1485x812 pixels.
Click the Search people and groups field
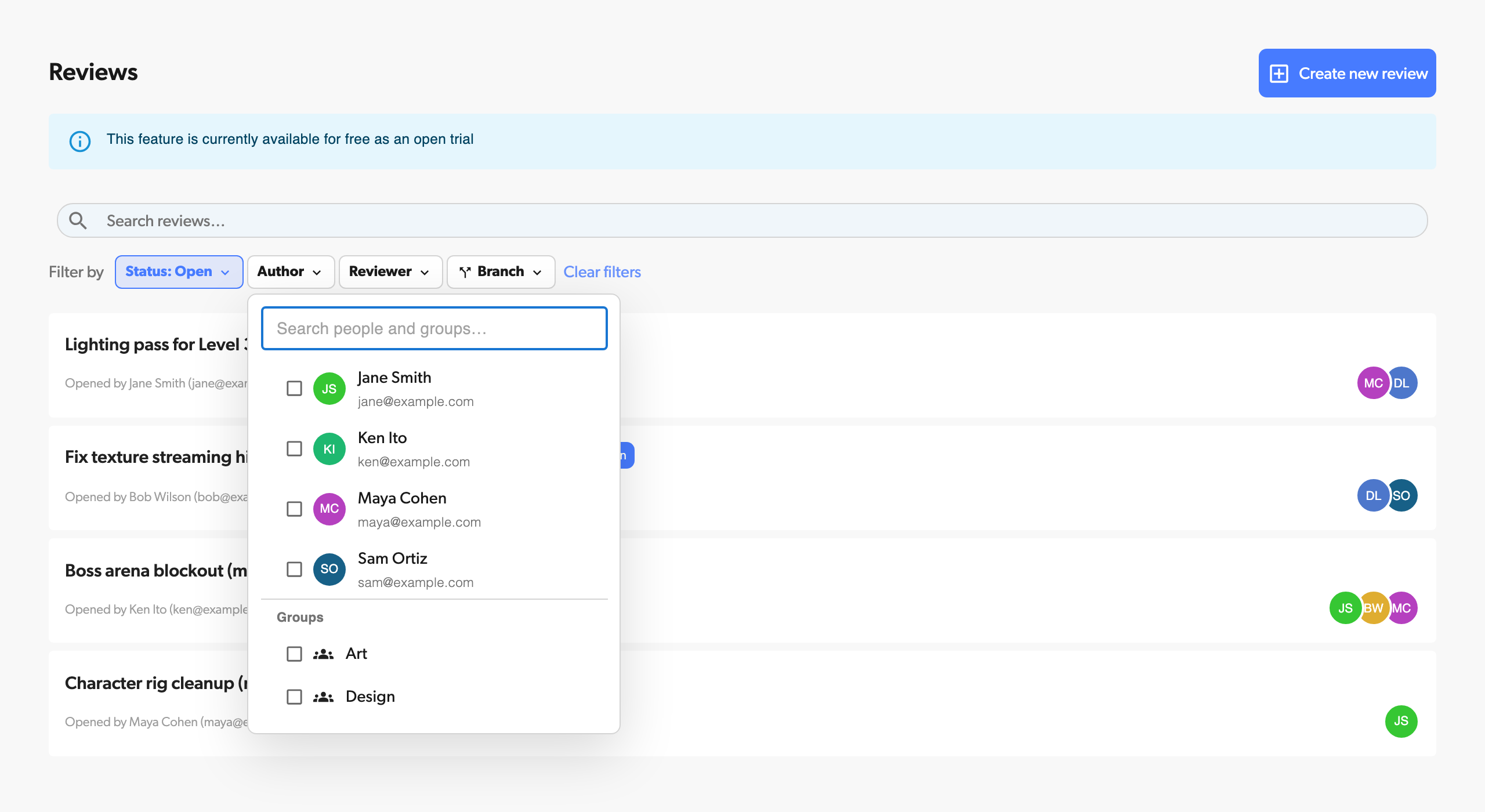(x=434, y=328)
